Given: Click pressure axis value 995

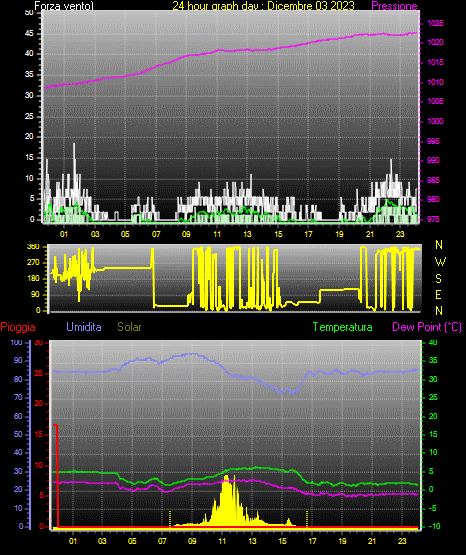Looking at the screenshot, I should [433, 141].
